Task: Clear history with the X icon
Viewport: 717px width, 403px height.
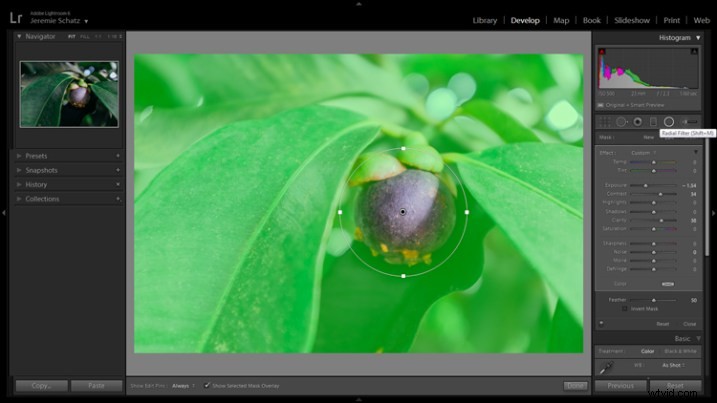Action: tap(118, 184)
